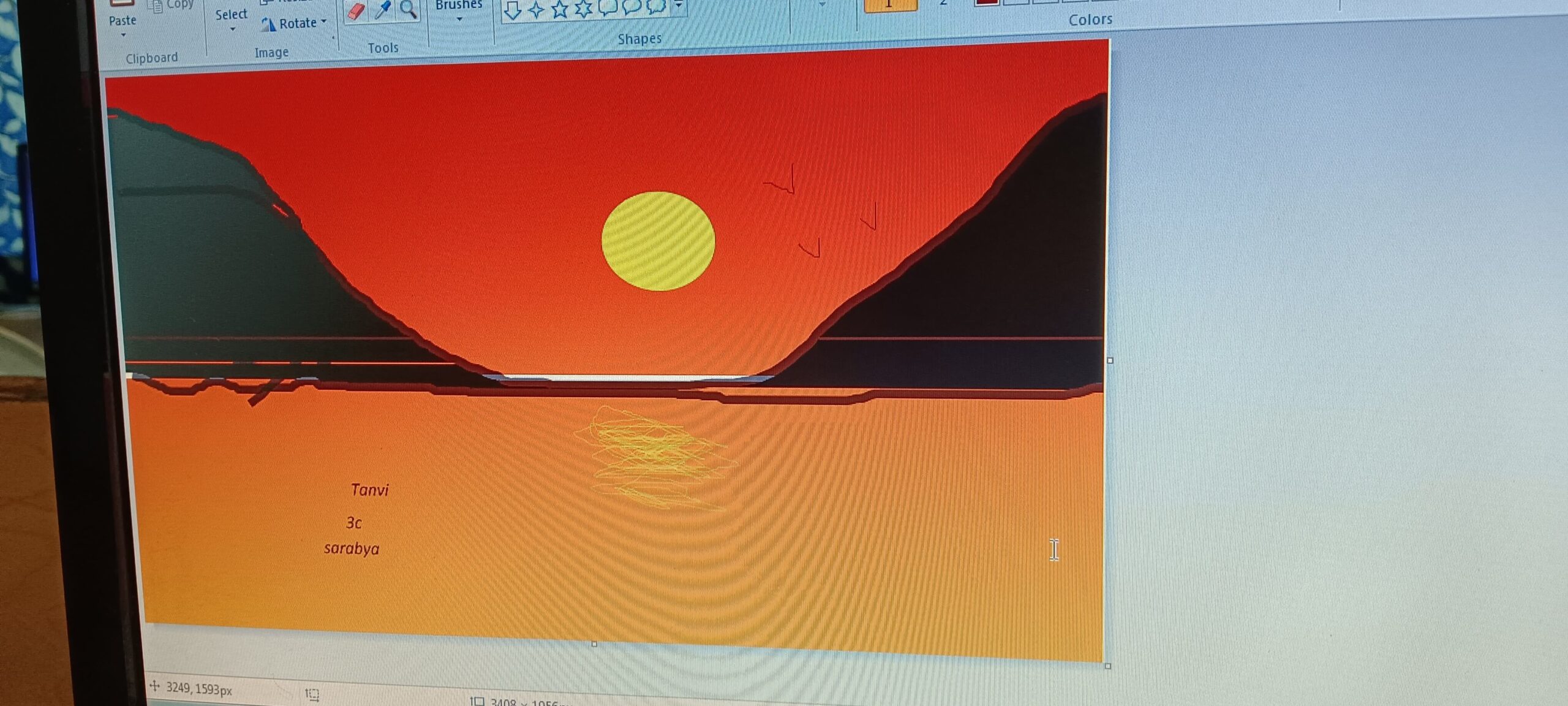Click the Copy button label

180,4
